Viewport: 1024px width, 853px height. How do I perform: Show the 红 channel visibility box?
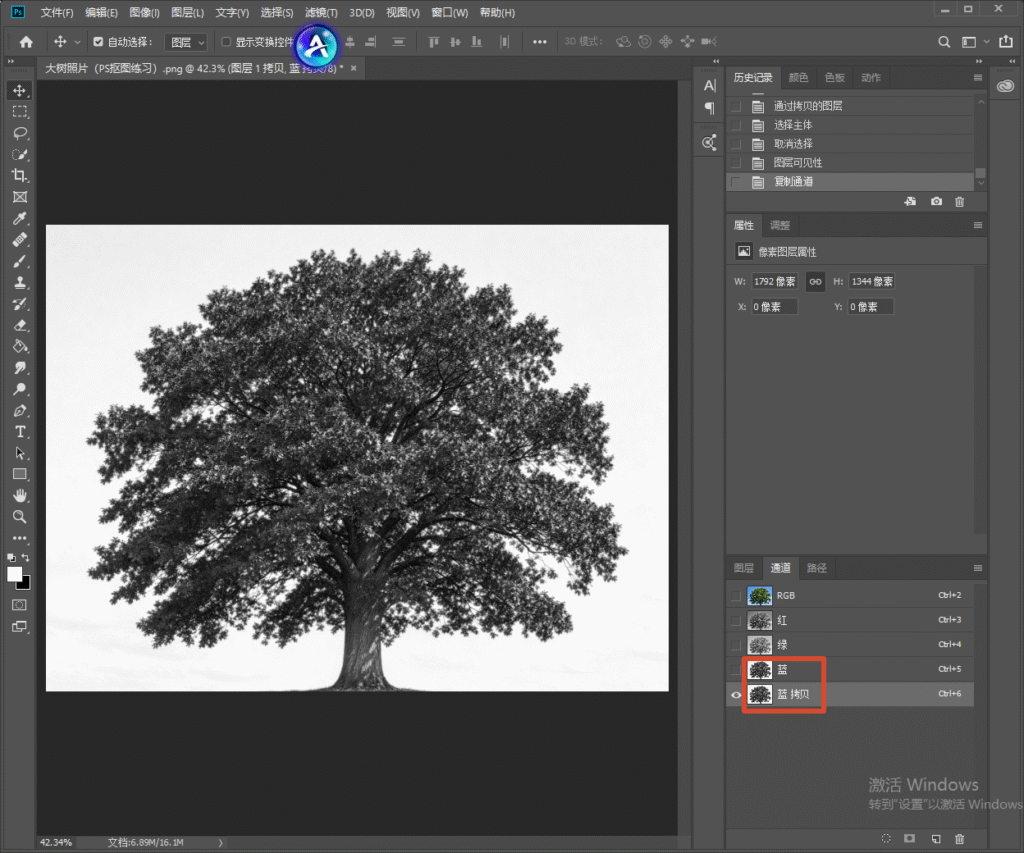[x=736, y=620]
